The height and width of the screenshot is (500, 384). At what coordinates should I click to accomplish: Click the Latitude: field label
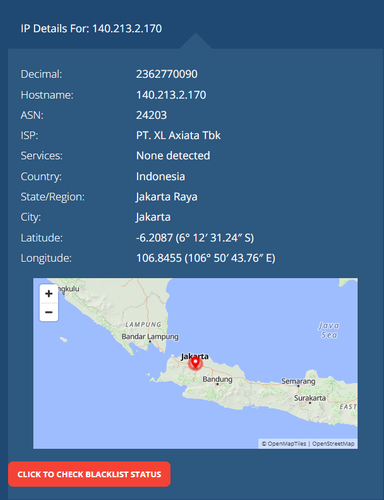[x=42, y=238]
